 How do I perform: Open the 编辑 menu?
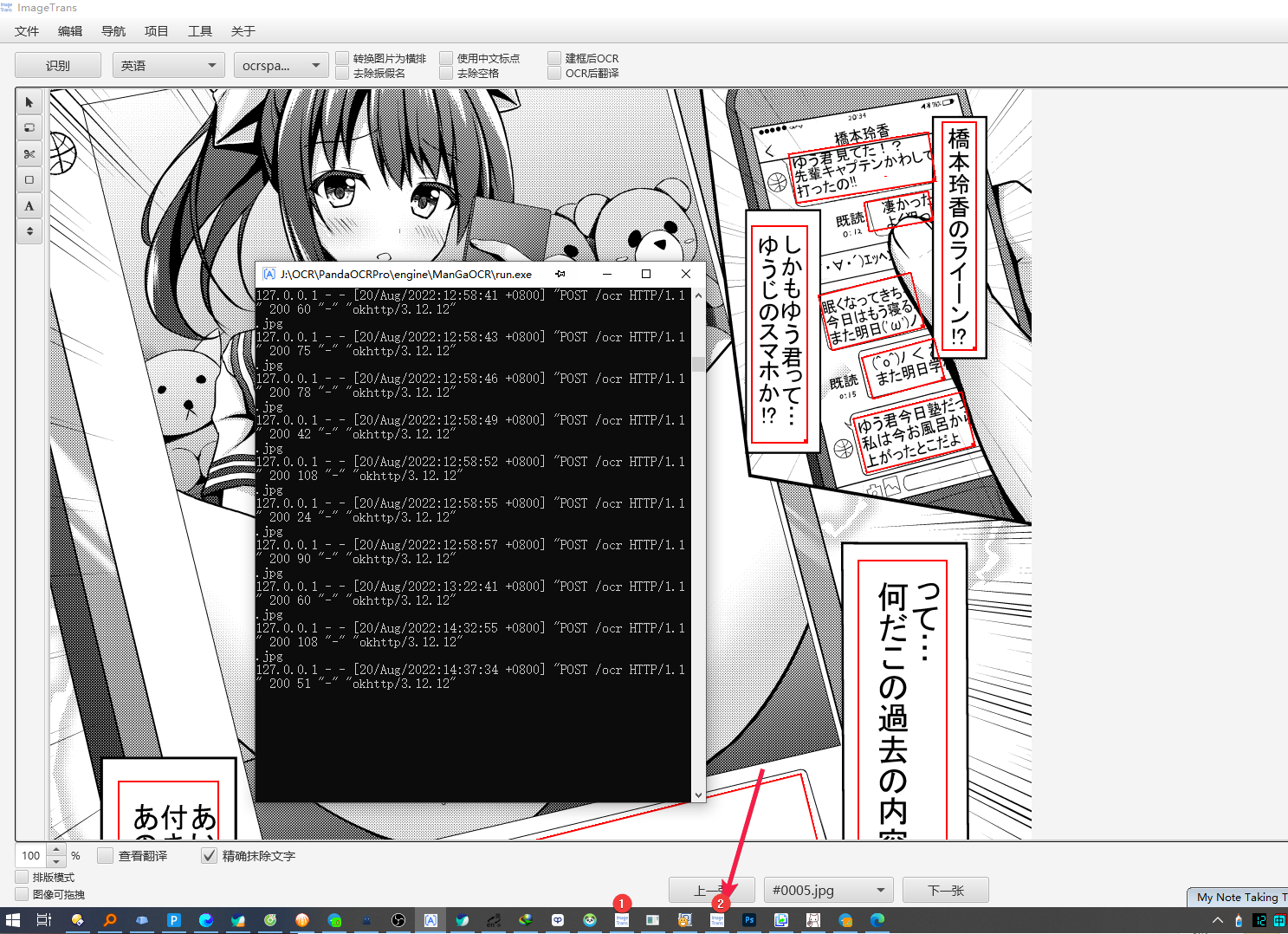coord(70,31)
